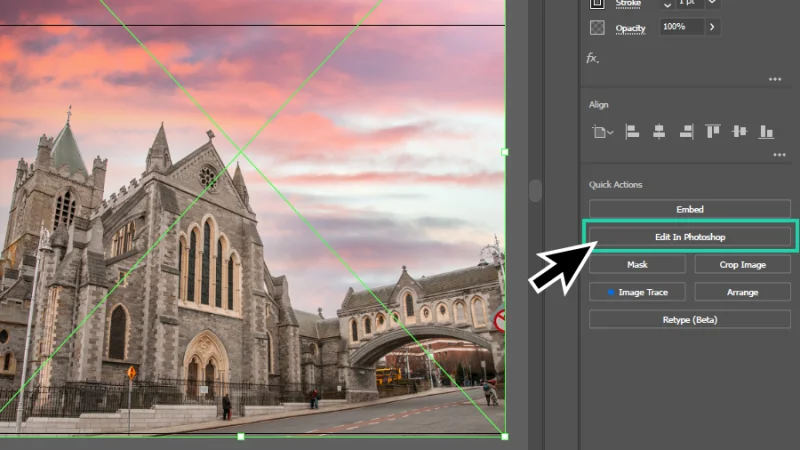Click the placed cathedral image
The height and width of the screenshot is (450, 800).
(x=252, y=218)
